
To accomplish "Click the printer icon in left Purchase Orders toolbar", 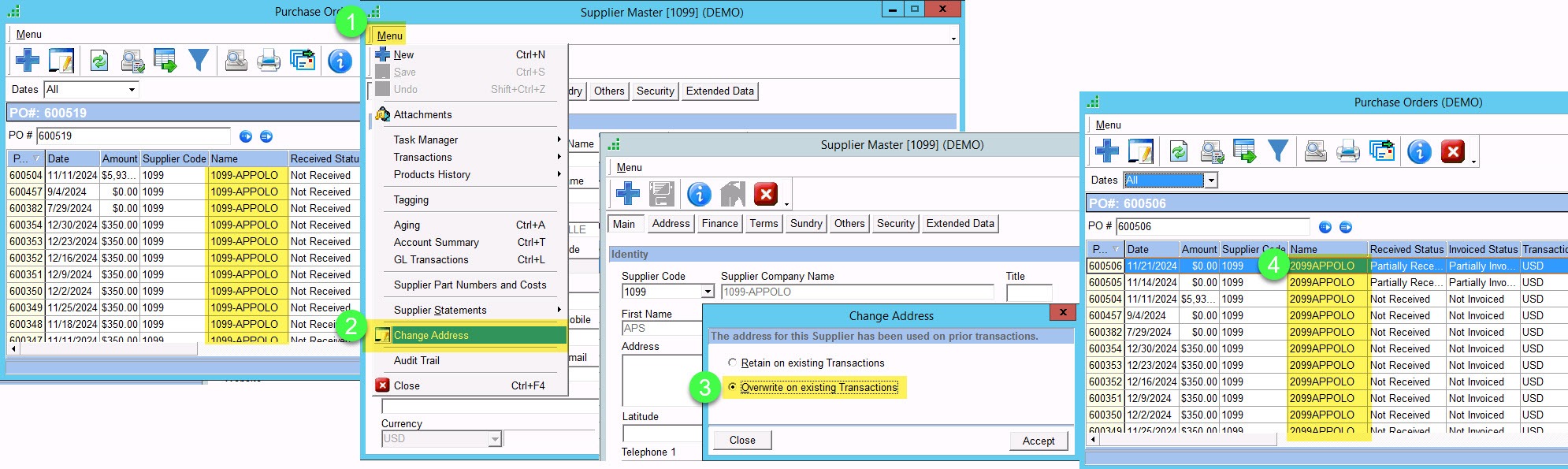I will tap(269, 61).
